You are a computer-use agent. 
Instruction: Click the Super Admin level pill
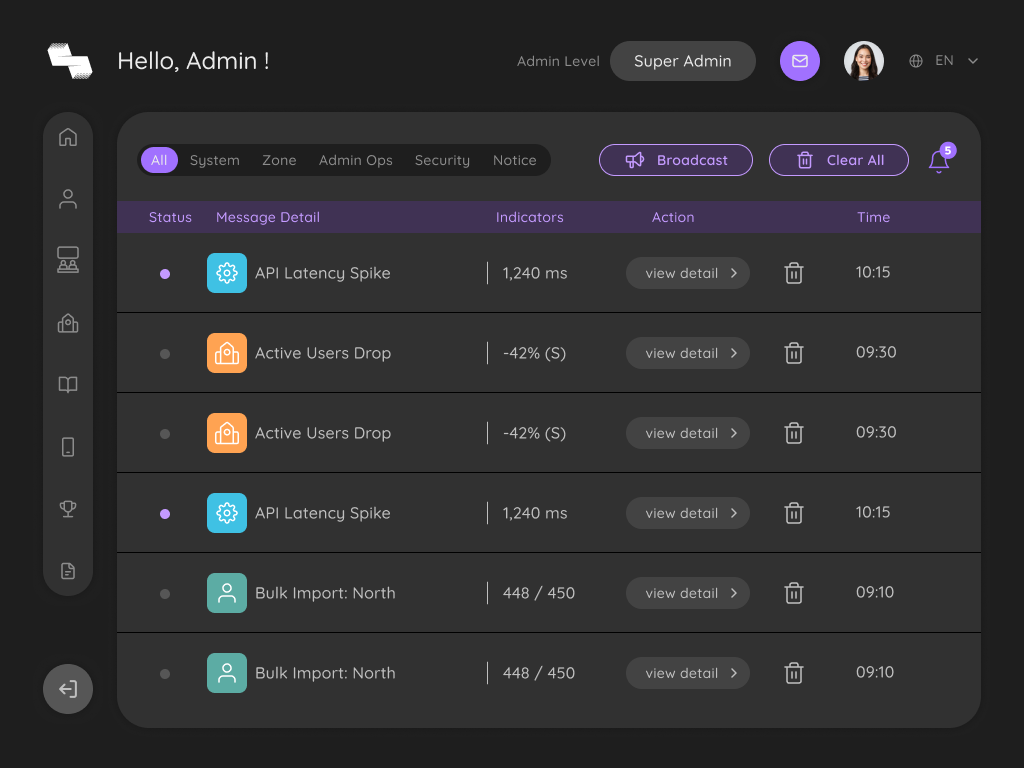coord(682,61)
